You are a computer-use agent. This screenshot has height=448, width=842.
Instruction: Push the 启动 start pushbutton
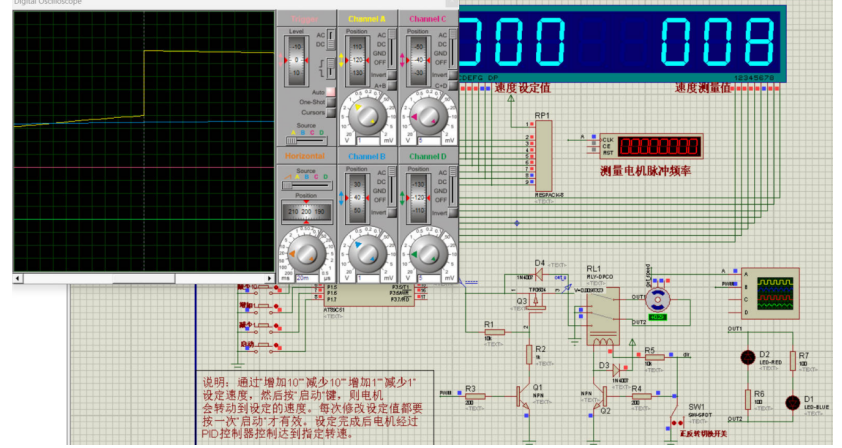264,345
